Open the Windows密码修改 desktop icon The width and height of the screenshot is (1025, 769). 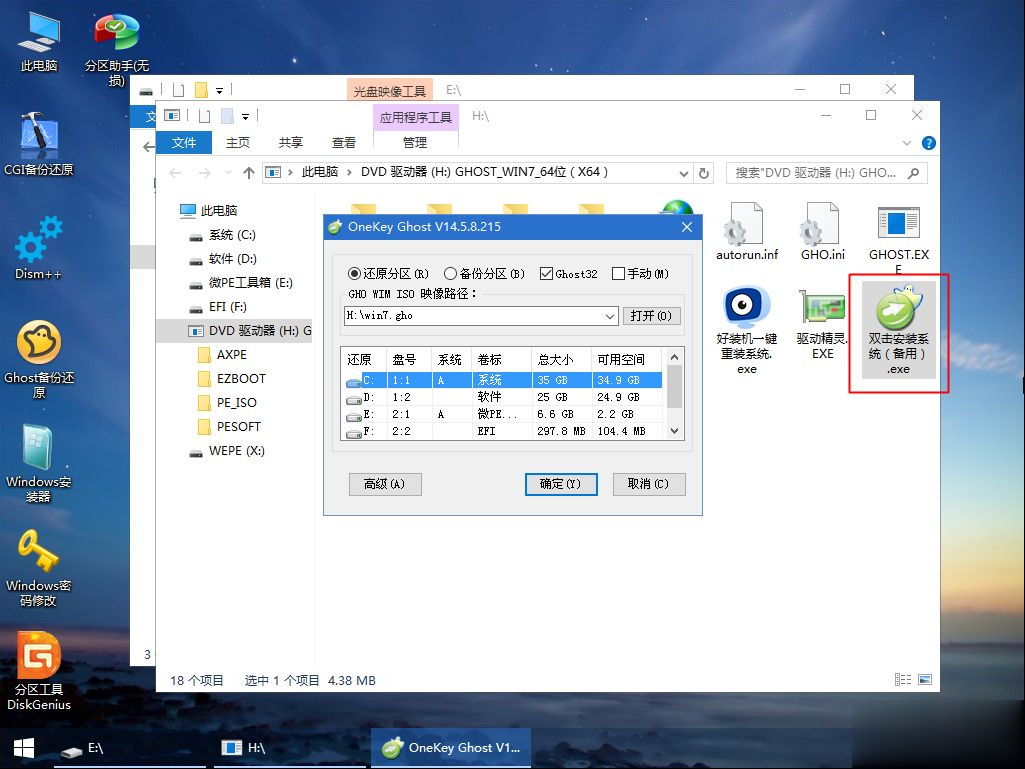point(39,568)
